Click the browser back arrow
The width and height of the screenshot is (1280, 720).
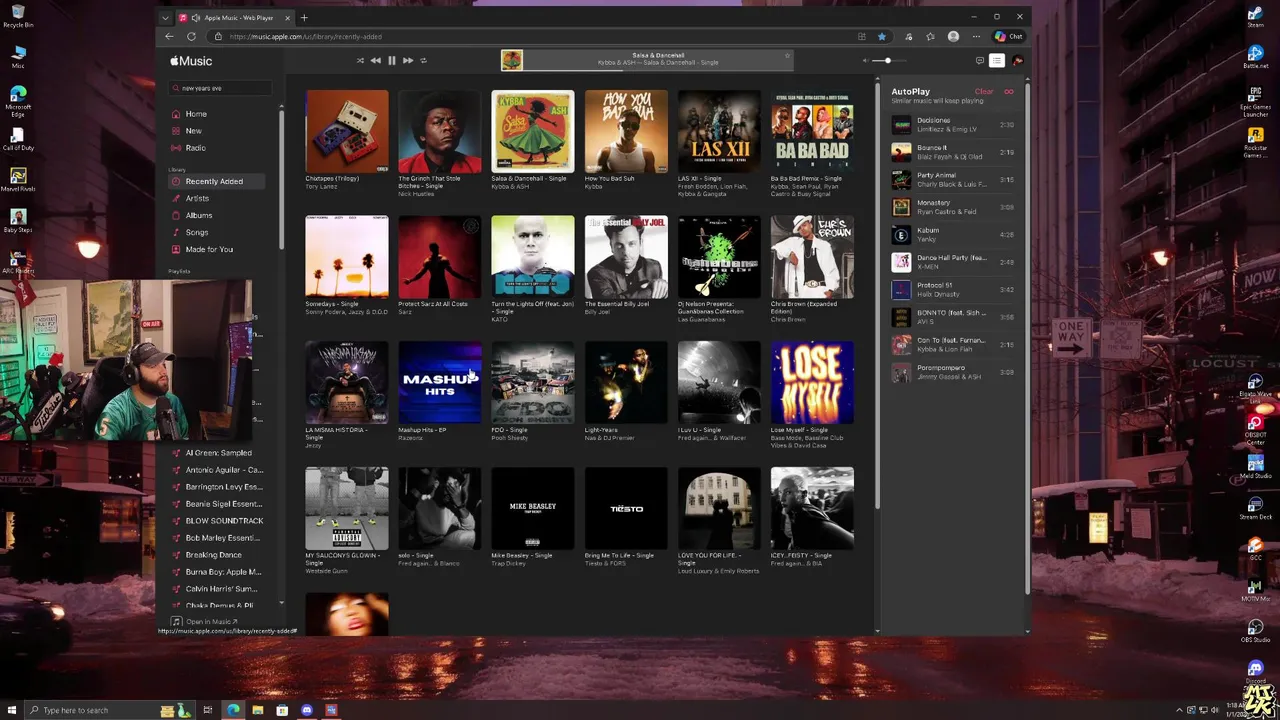tap(170, 37)
